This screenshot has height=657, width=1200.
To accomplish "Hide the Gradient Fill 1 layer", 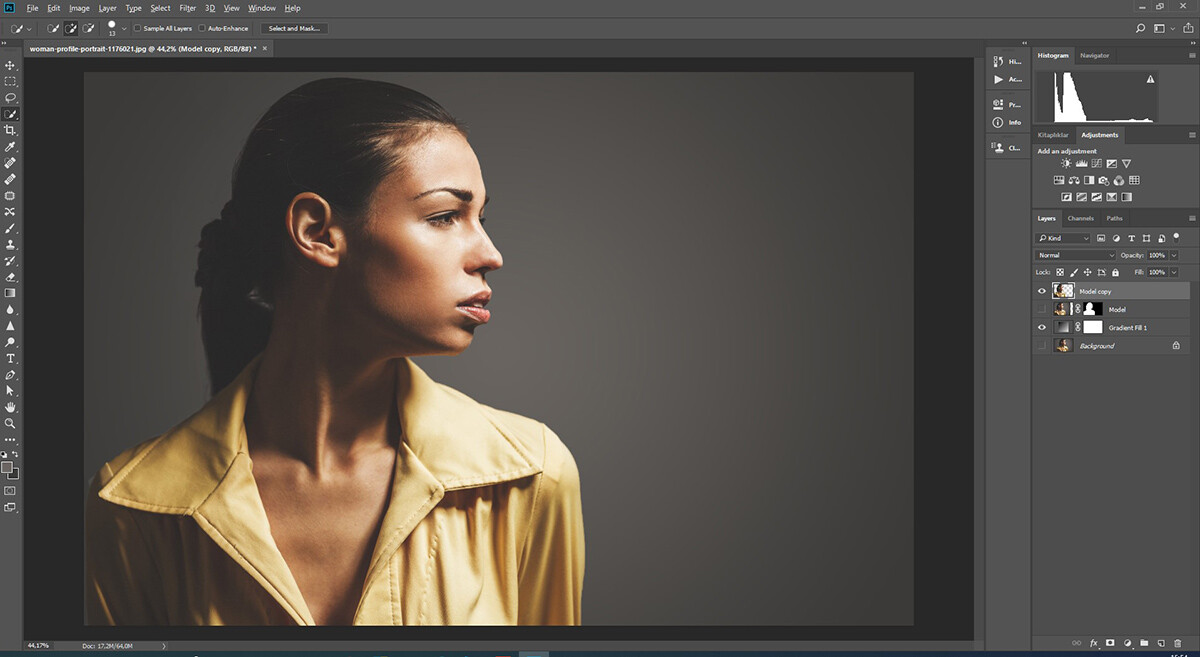I will [x=1041, y=327].
